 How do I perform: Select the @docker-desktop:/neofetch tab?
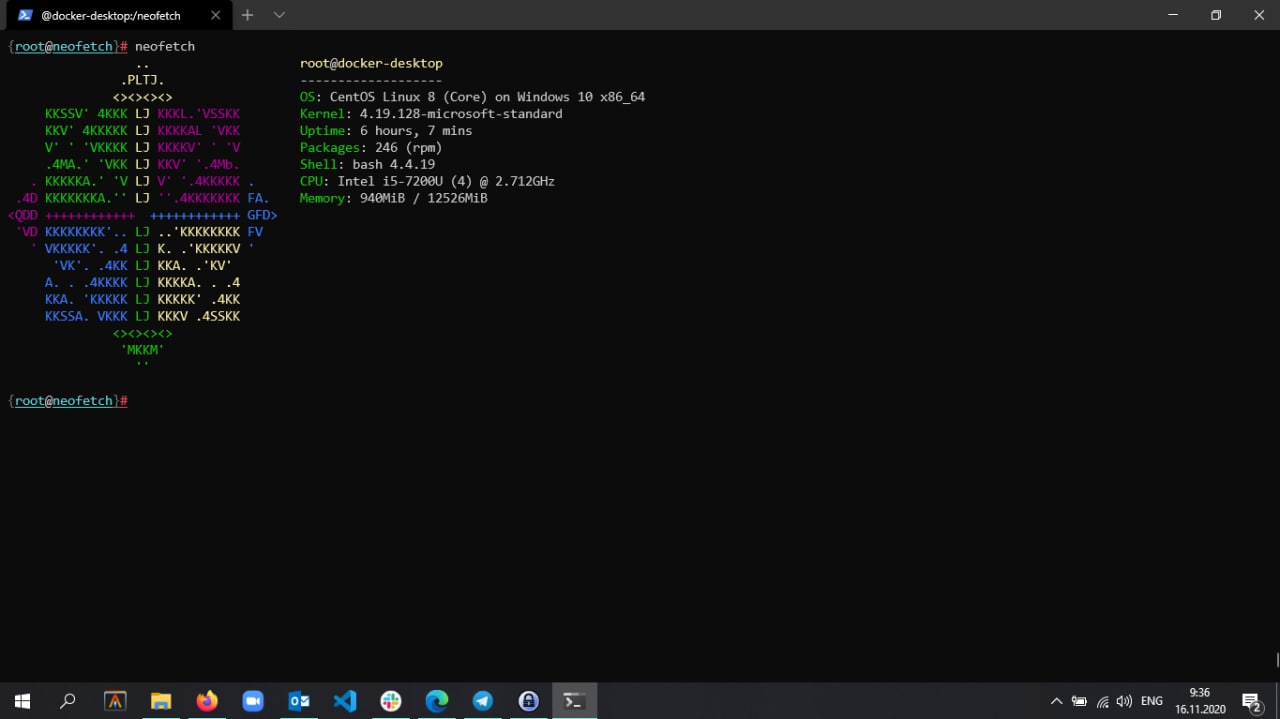(x=110, y=15)
